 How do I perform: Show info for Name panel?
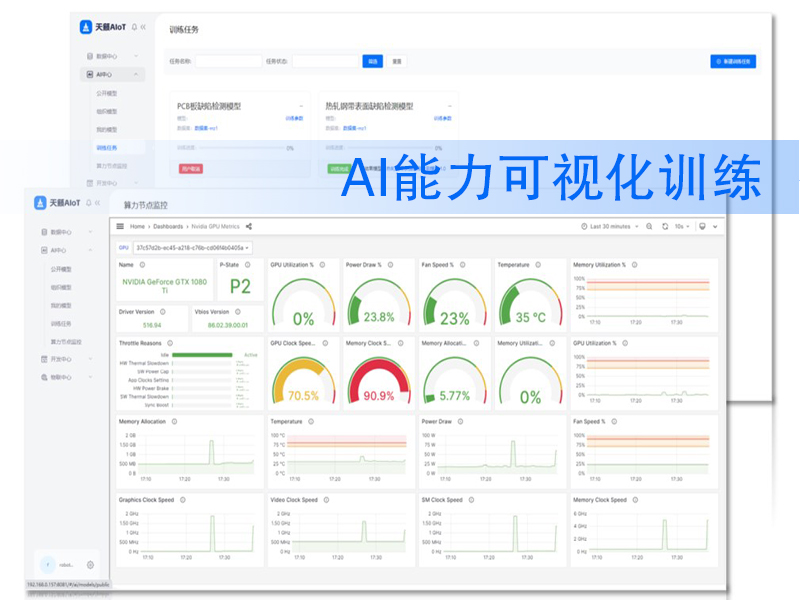(142, 265)
